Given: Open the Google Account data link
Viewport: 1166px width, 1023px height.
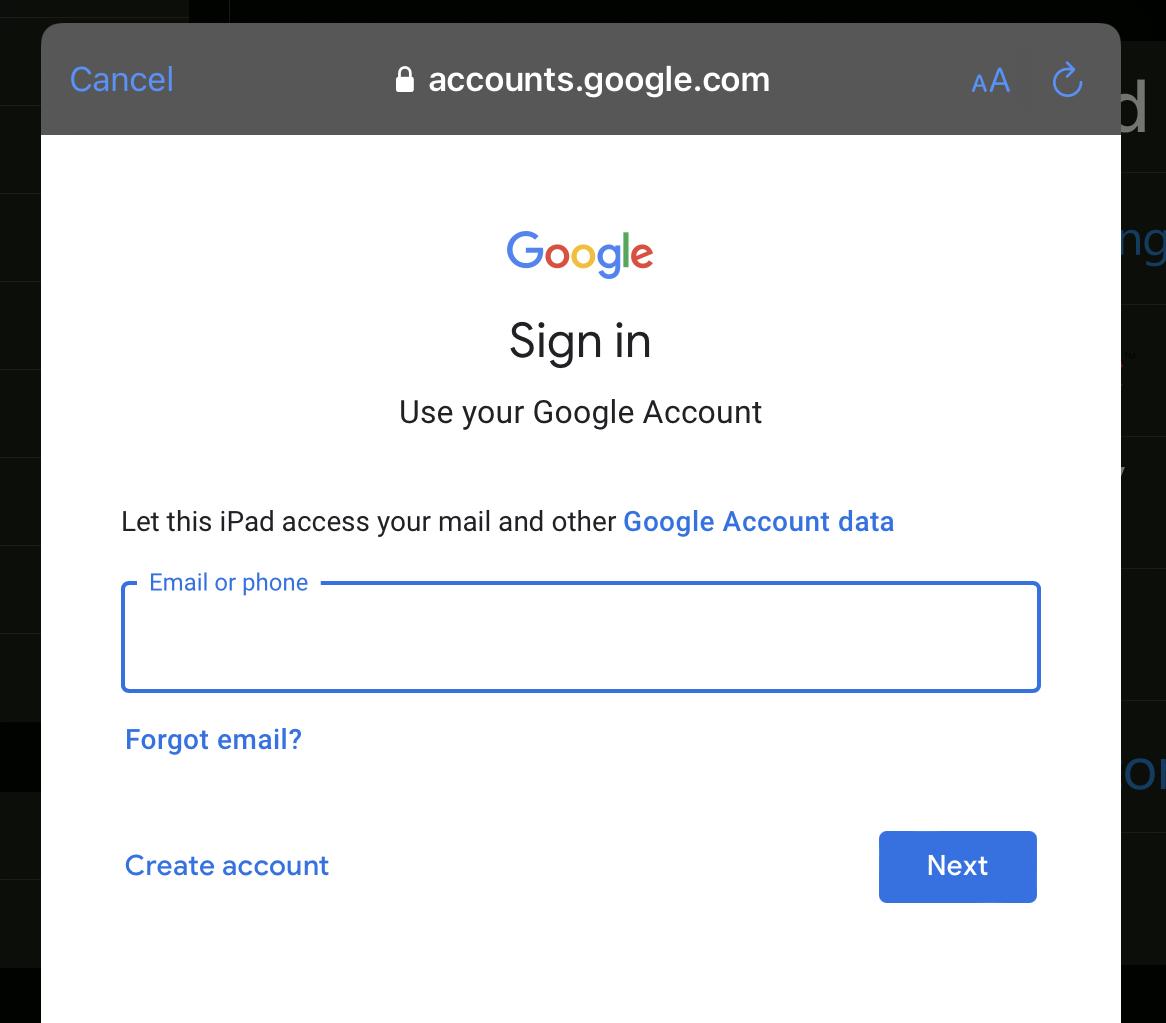Looking at the screenshot, I should coord(758,521).
